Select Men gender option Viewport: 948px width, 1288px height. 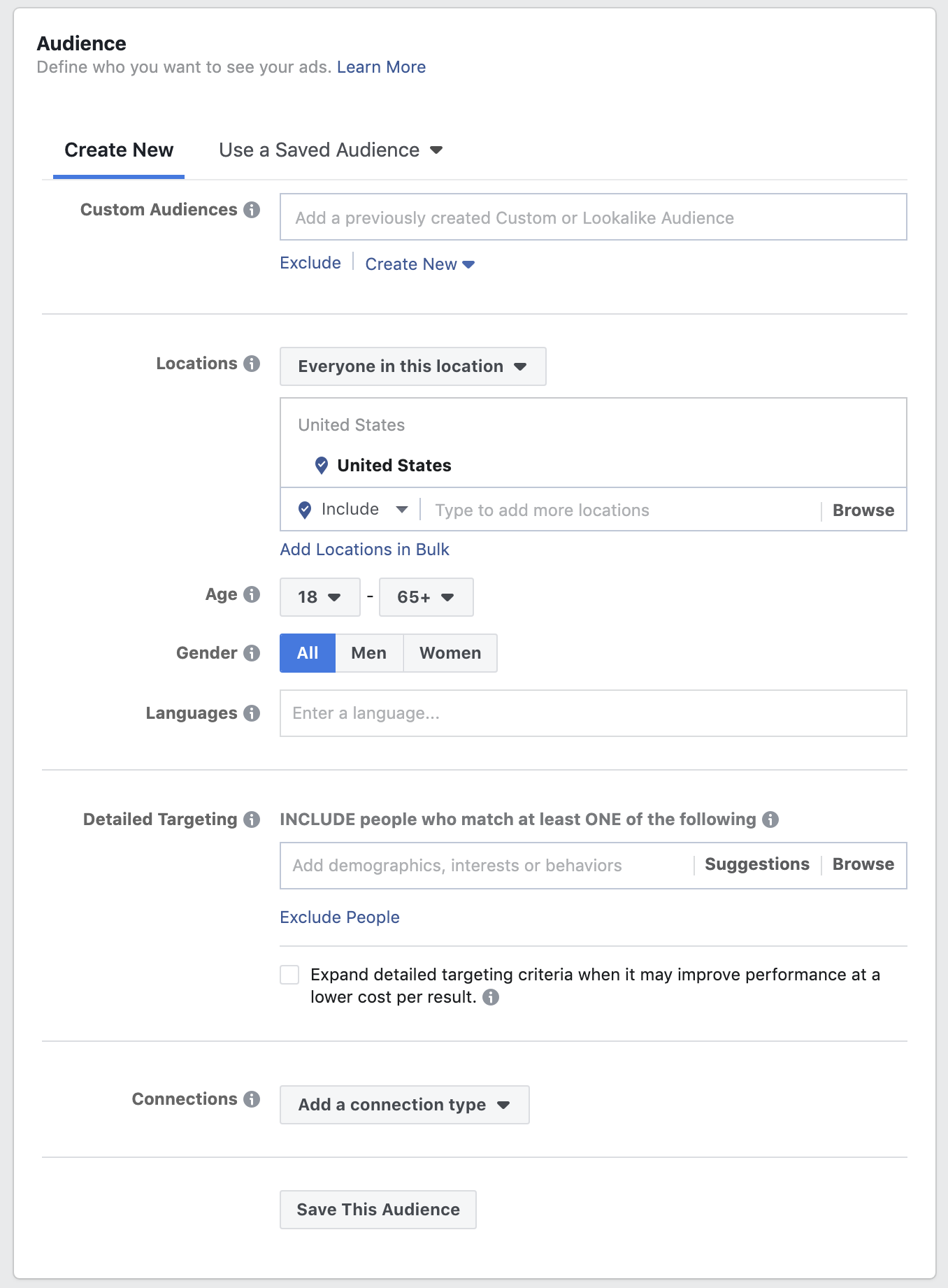(x=368, y=653)
